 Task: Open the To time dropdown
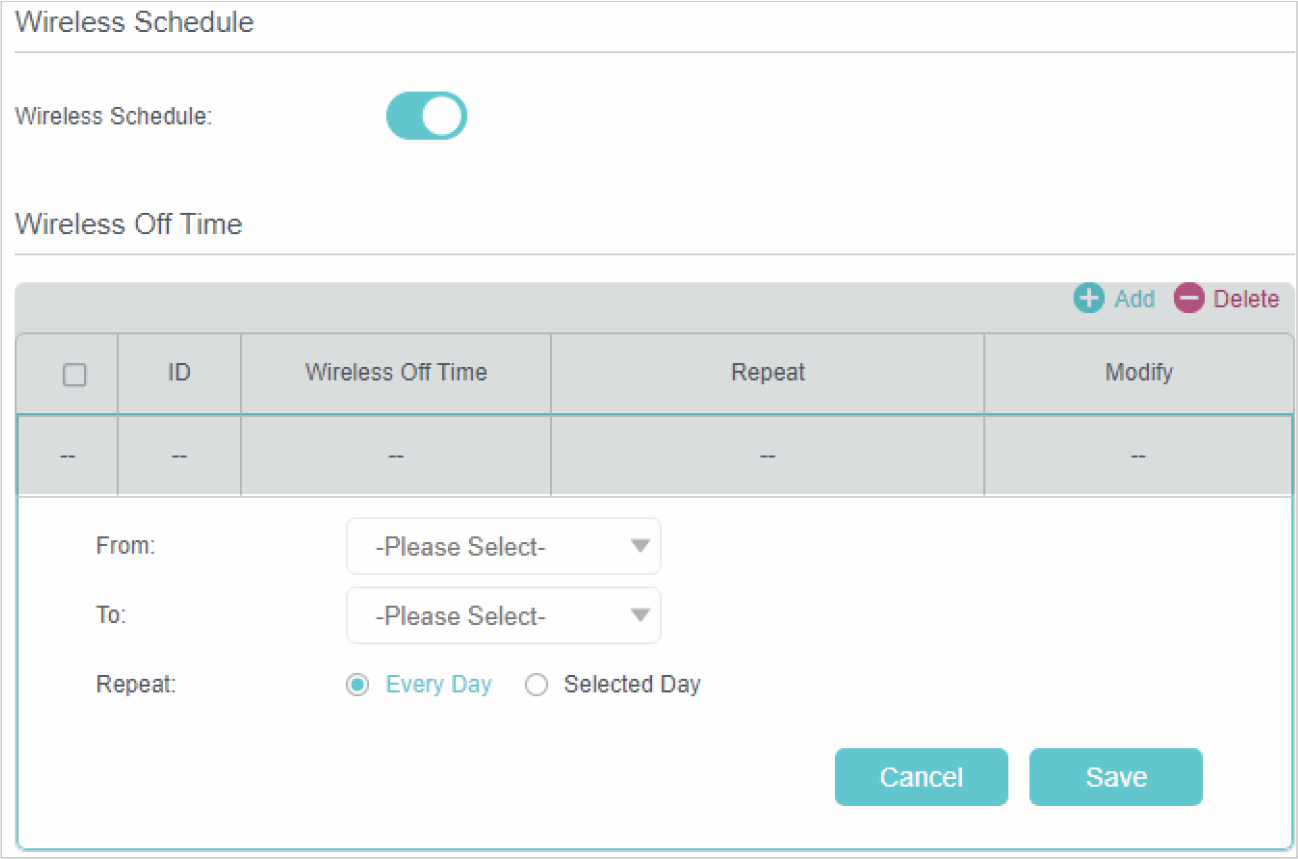click(490, 616)
